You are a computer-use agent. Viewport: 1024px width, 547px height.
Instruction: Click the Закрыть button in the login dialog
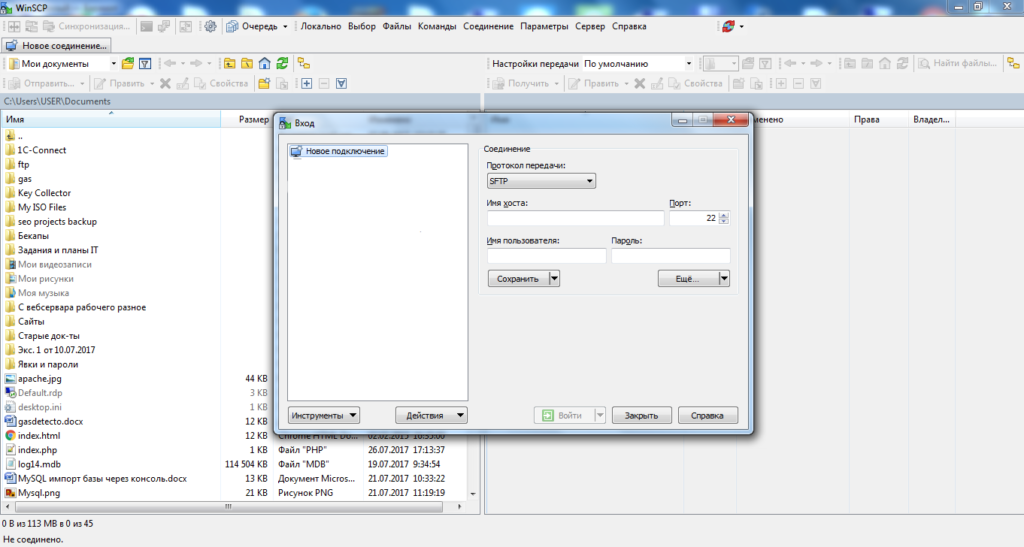pos(641,415)
